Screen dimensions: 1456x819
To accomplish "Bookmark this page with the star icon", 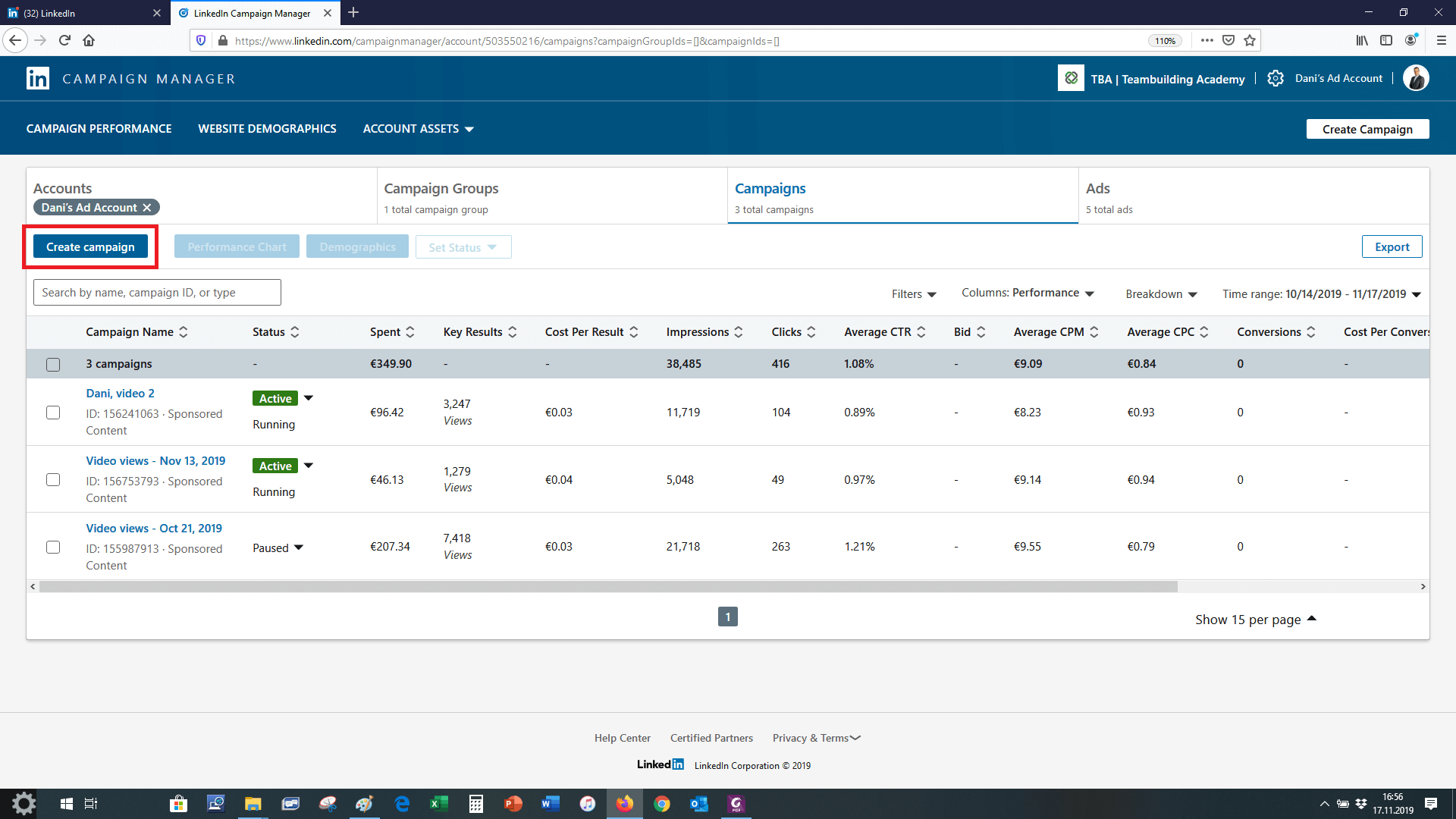I will 1250,41.
